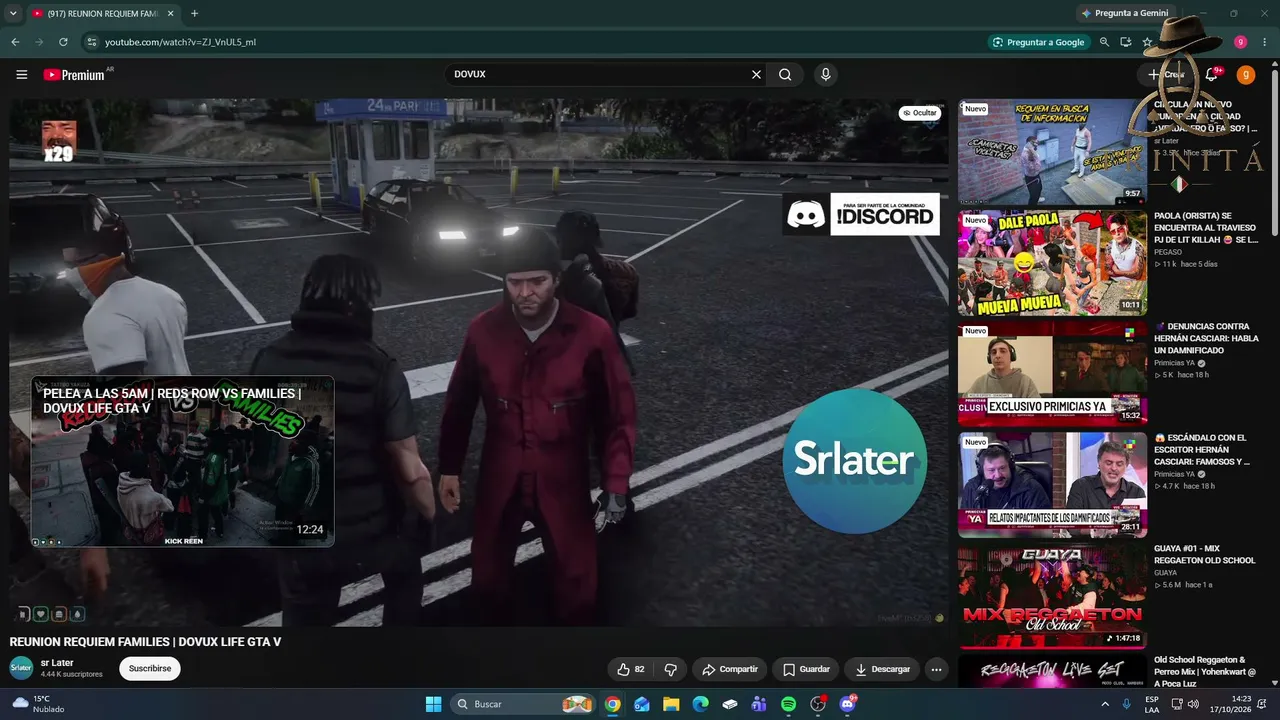1280x720 pixels.
Task: Share the video using Compartir
Action: click(729, 669)
